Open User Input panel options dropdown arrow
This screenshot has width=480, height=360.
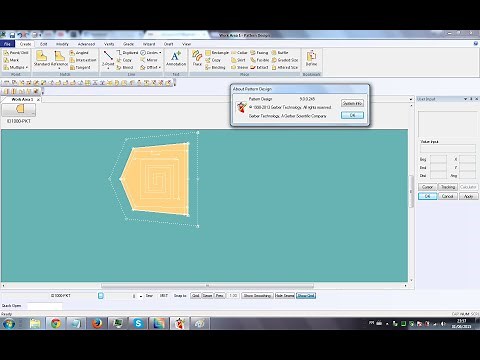(465, 99)
